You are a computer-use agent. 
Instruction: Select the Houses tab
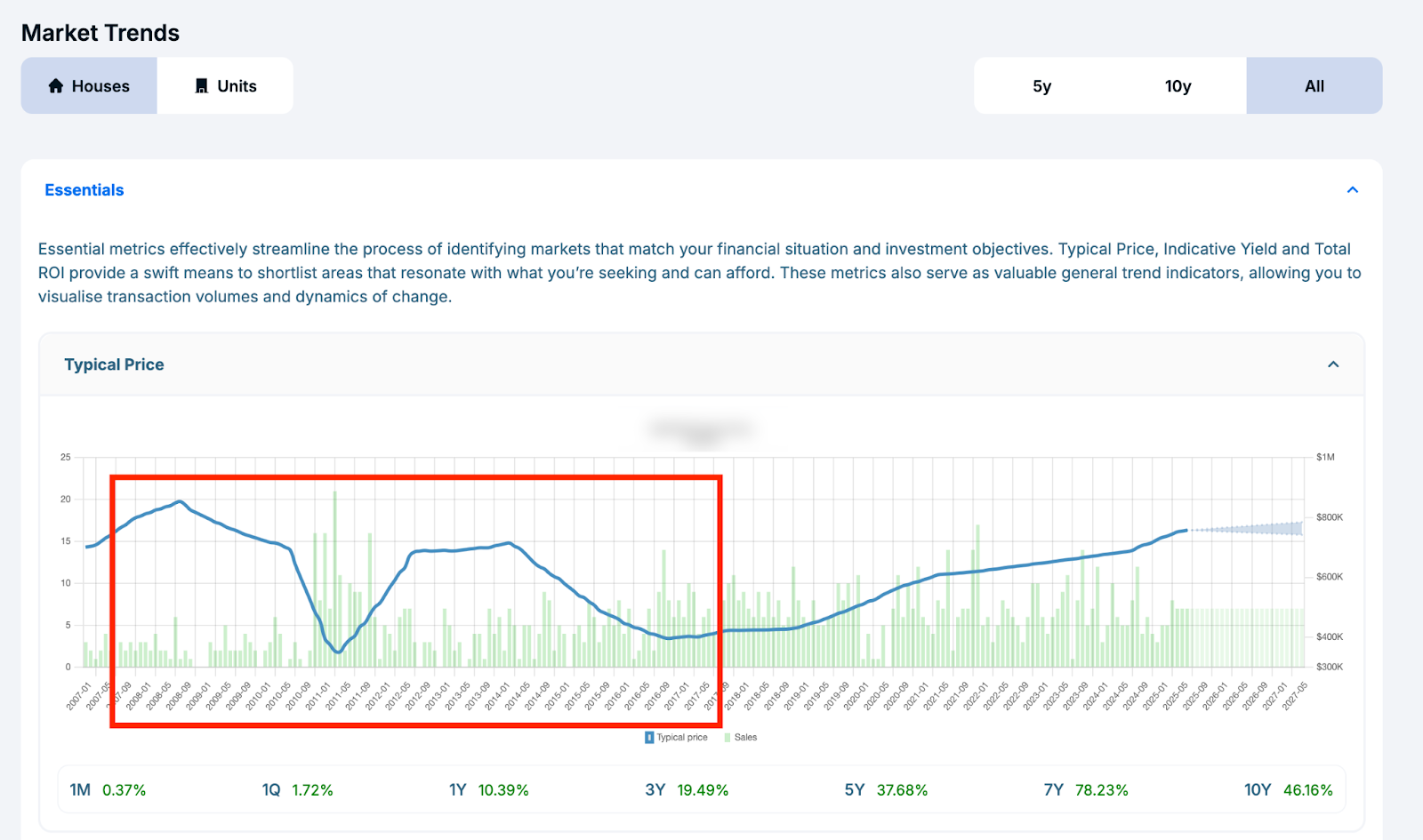tap(89, 86)
